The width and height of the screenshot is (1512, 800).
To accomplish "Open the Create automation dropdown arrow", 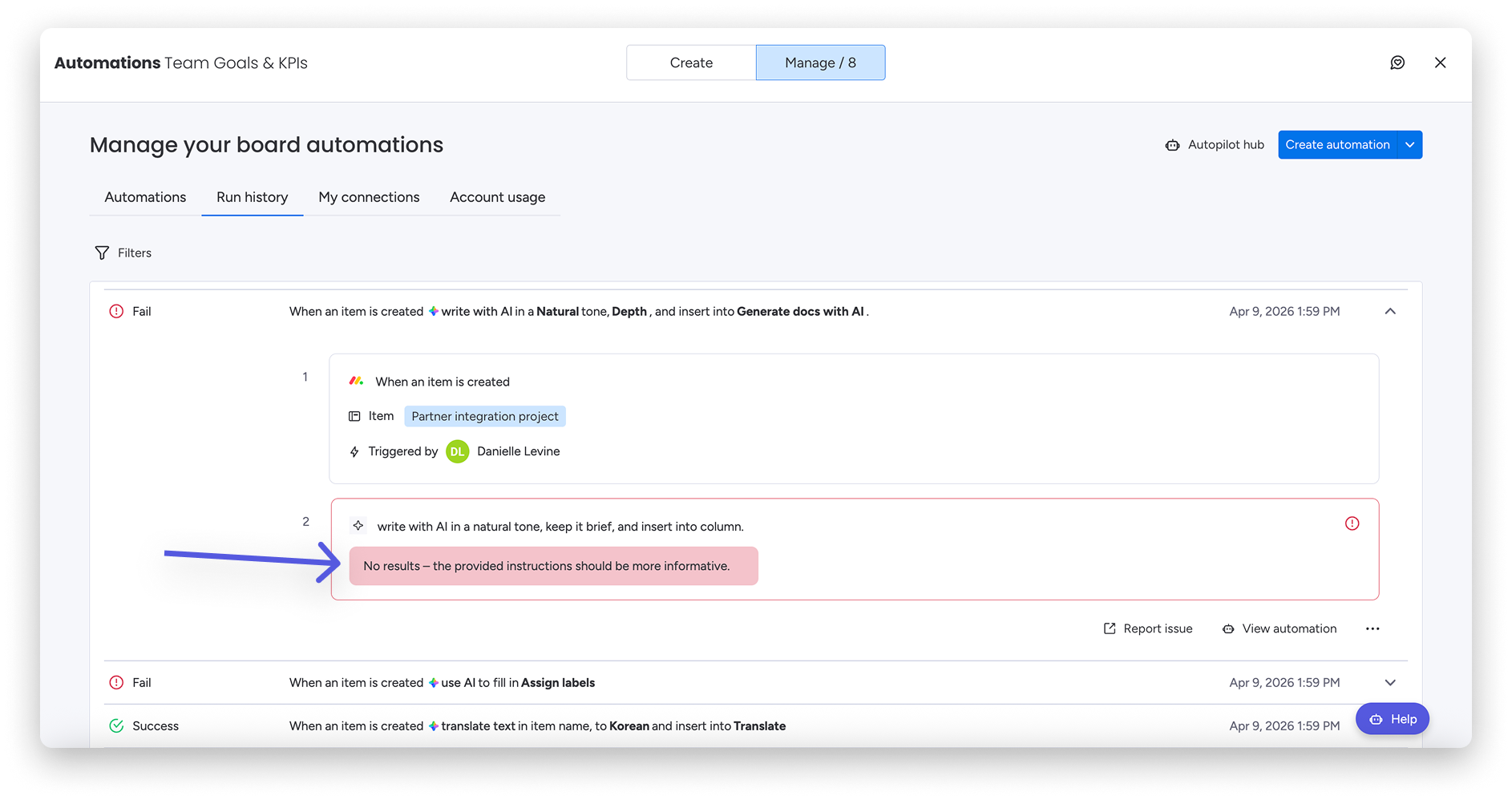I will pyautogui.click(x=1409, y=145).
